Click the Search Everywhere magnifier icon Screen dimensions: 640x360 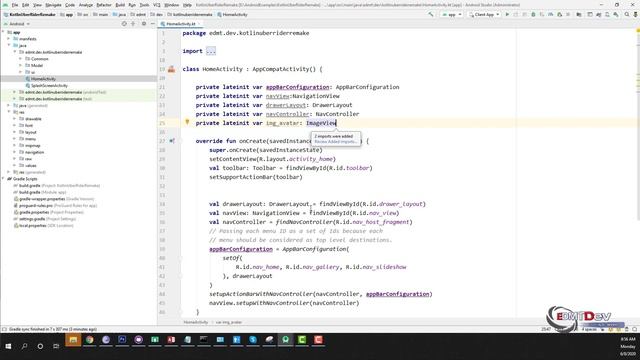(x=627, y=14)
